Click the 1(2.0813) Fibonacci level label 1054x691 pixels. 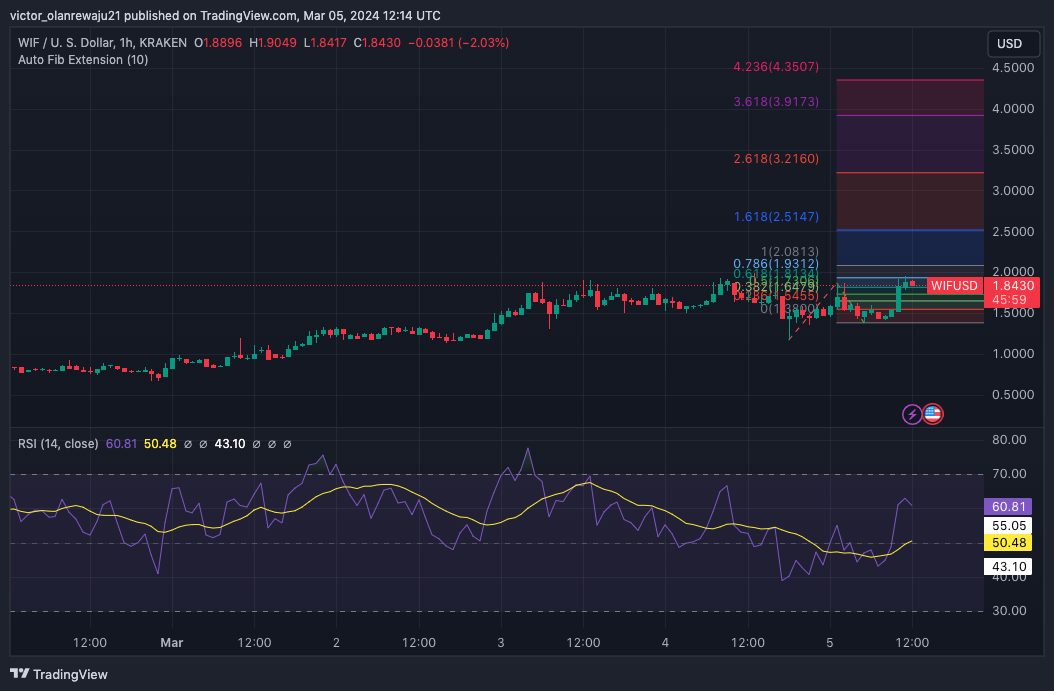click(x=790, y=252)
